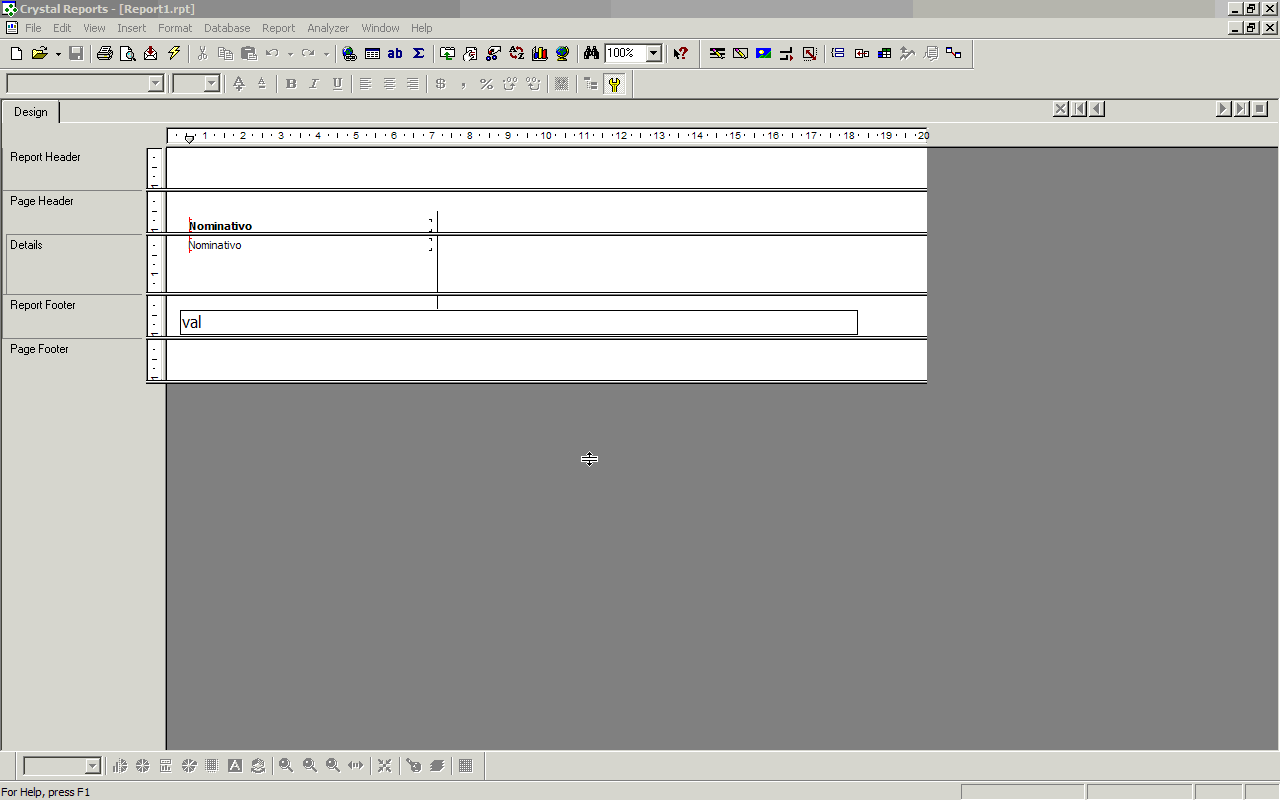The image size is (1280, 800).
Task: Toggle left text alignment
Action: [x=366, y=84]
